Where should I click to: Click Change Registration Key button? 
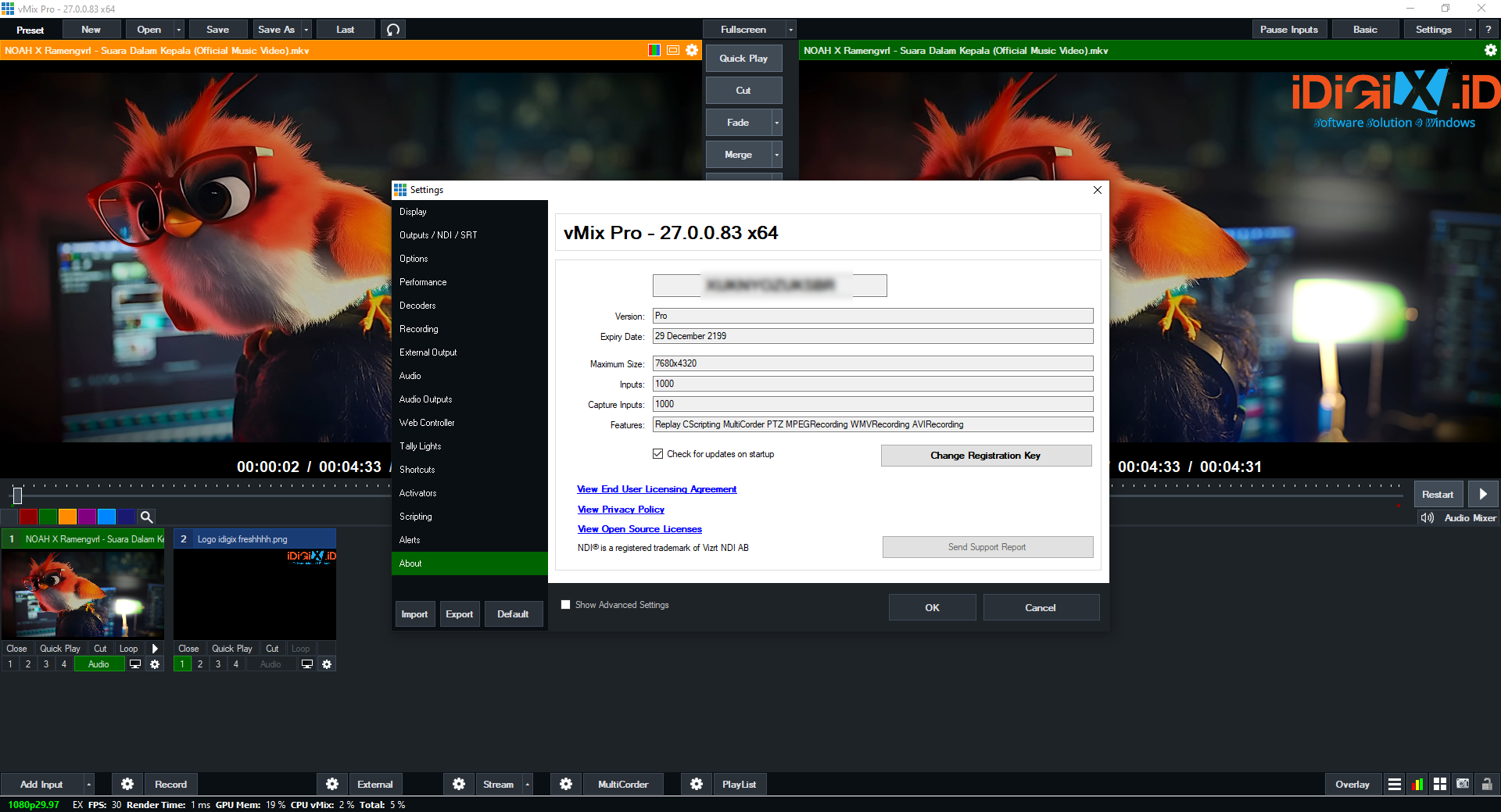(986, 456)
